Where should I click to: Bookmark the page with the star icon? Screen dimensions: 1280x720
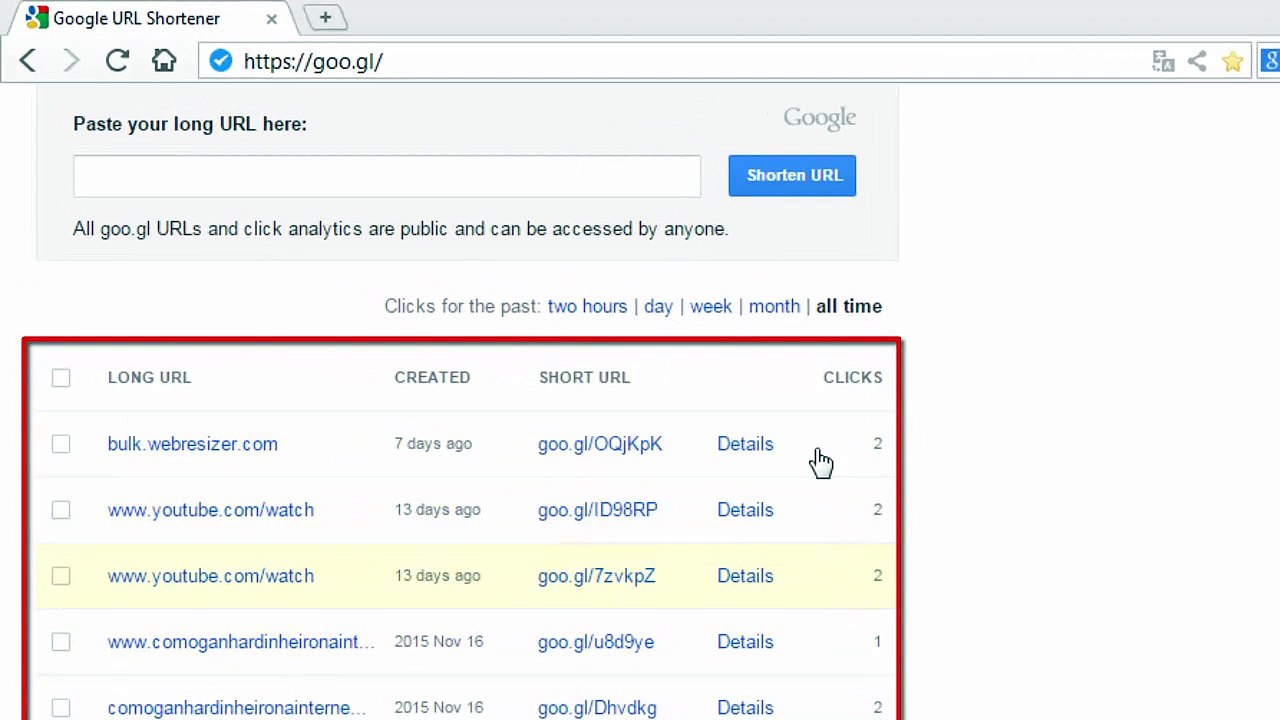pos(1232,62)
